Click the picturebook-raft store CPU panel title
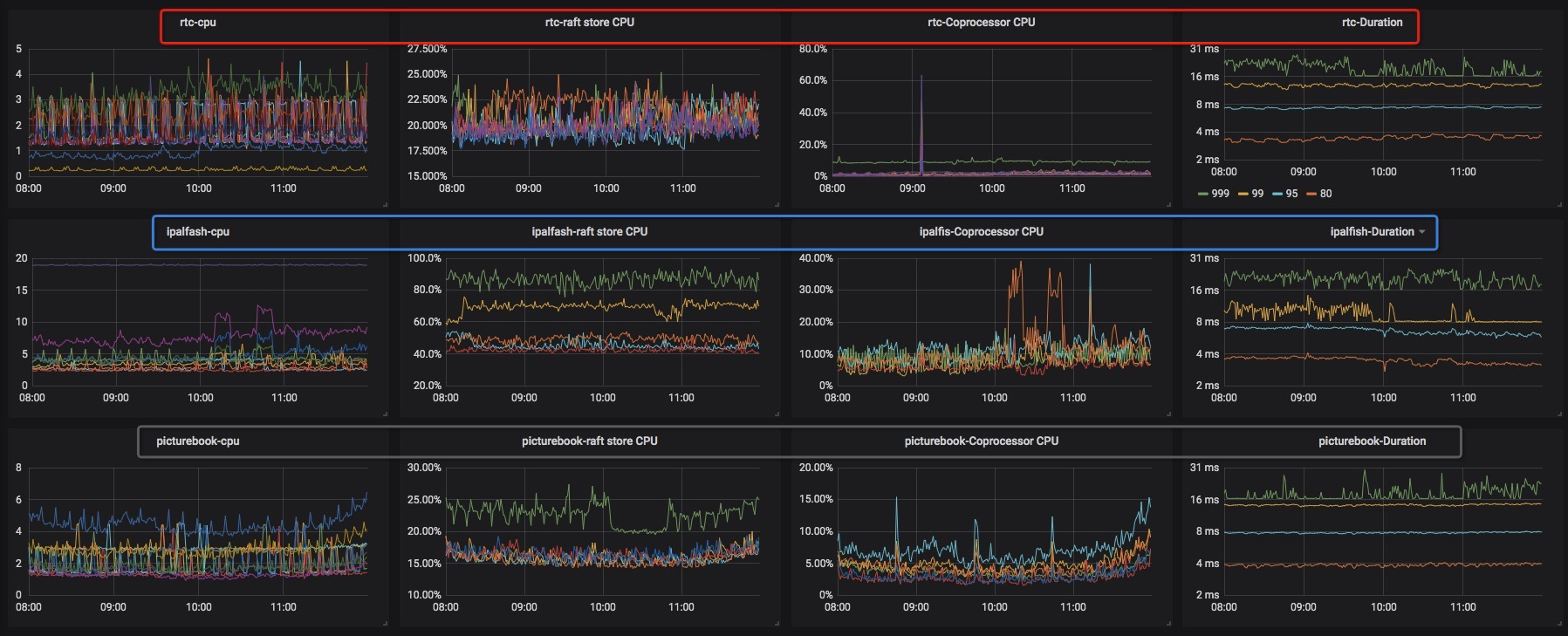Viewport: 1568px width, 636px height. (x=590, y=441)
